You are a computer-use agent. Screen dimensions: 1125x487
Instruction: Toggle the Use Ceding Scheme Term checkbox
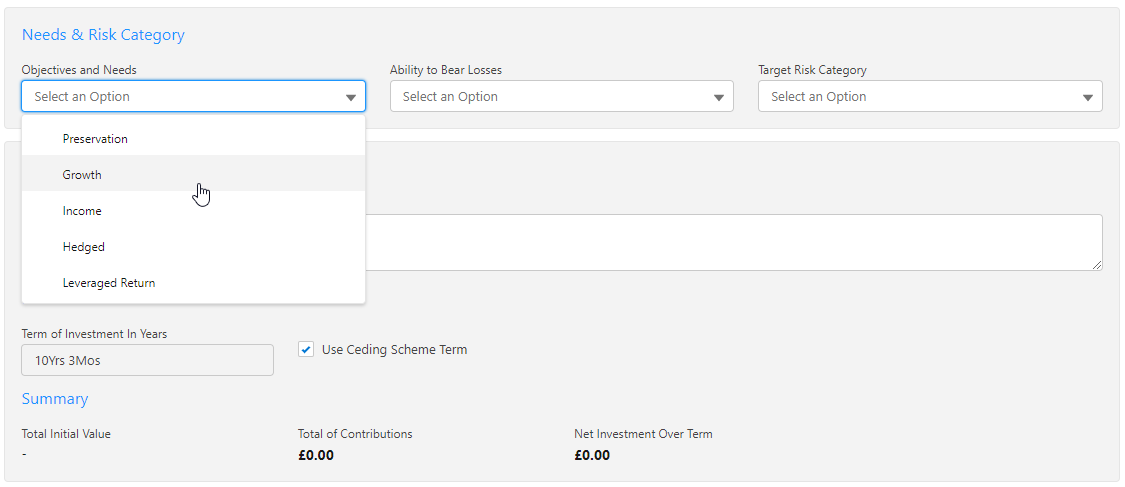pos(306,350)
